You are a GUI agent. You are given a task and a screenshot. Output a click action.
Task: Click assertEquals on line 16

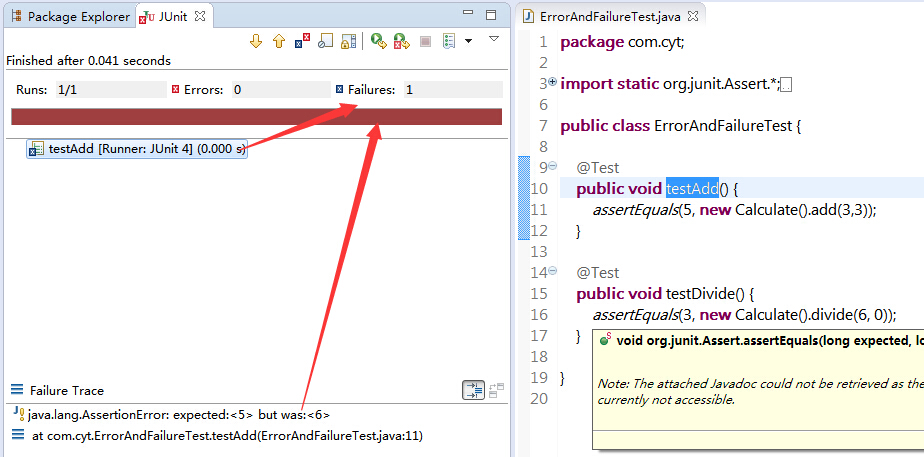635,314
